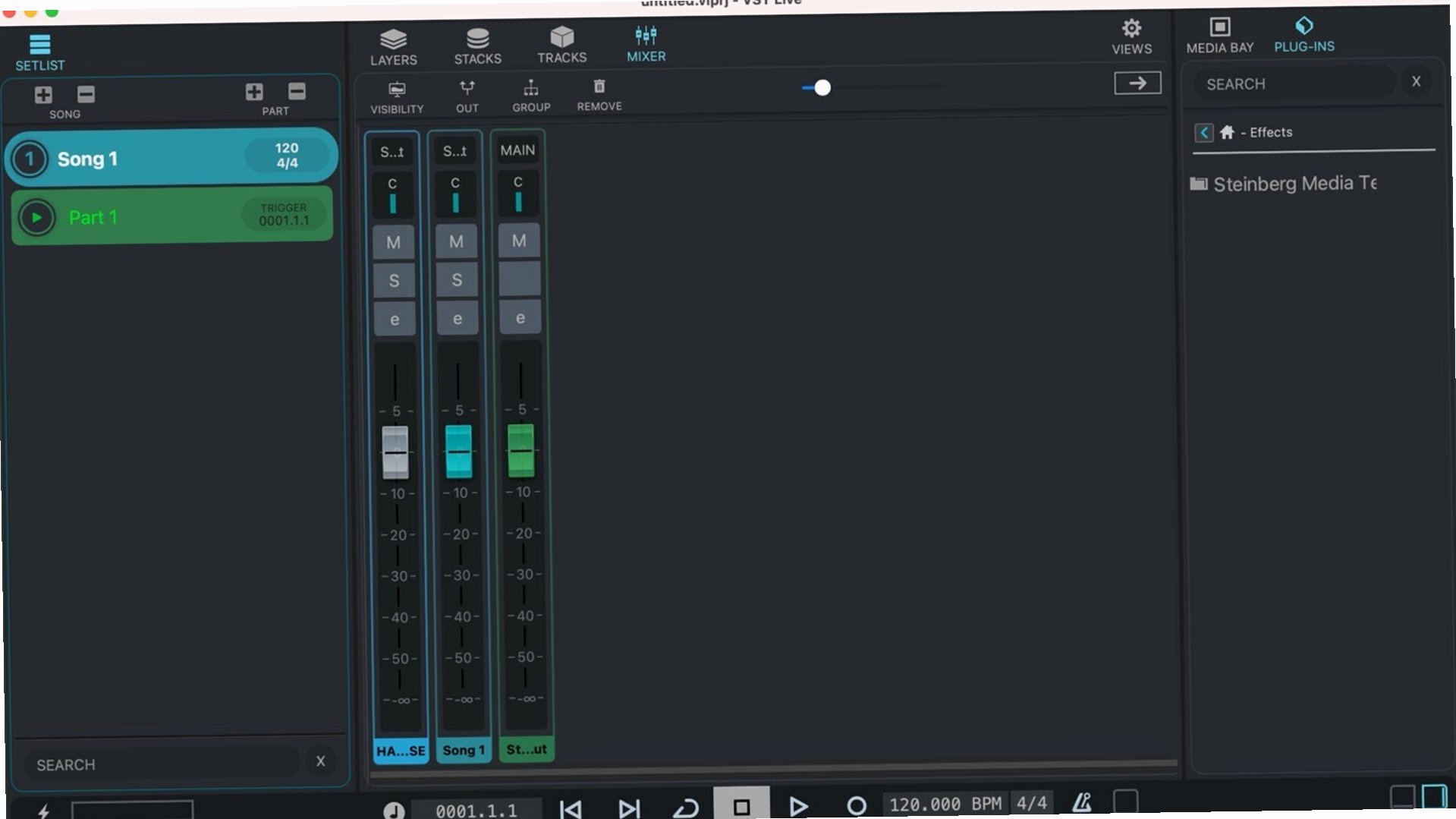This screenshot has width=1456, height=819.
Task: Mute the Song 1 channel
Action: click(x=456, y=242)
